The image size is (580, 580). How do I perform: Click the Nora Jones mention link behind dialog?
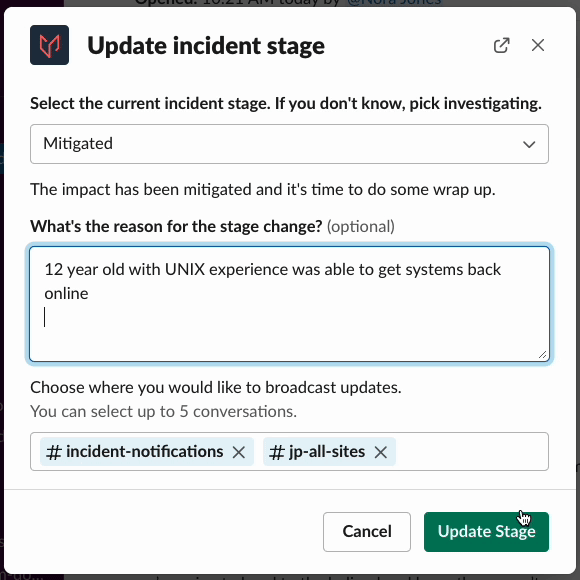(394, 3)
